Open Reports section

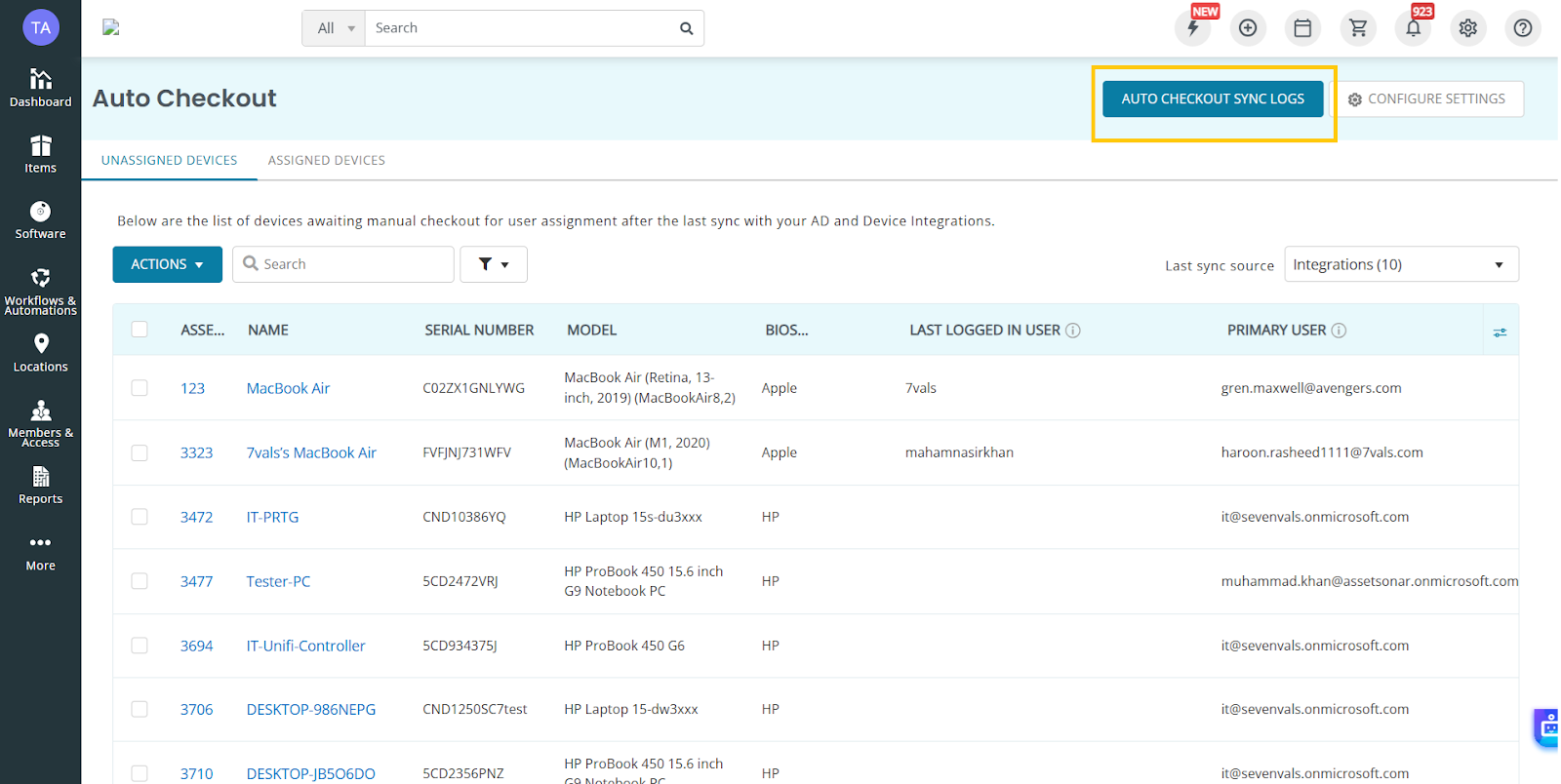coord(40,486)
